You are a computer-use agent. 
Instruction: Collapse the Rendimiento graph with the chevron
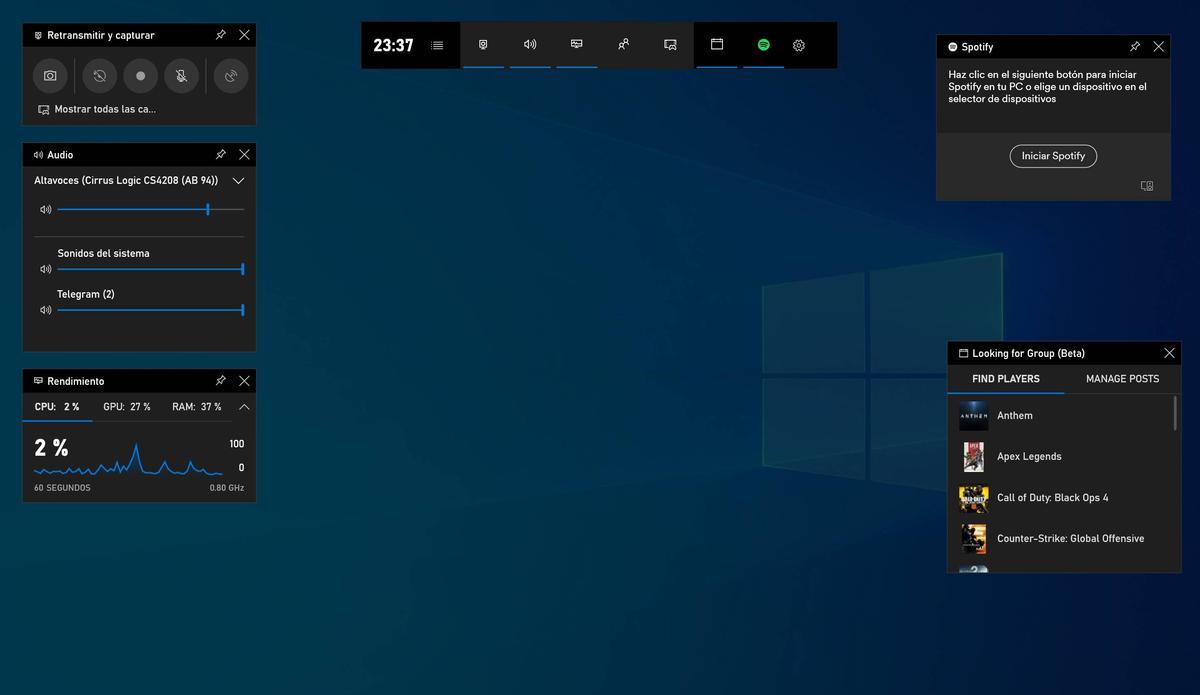tap(241, 405)
